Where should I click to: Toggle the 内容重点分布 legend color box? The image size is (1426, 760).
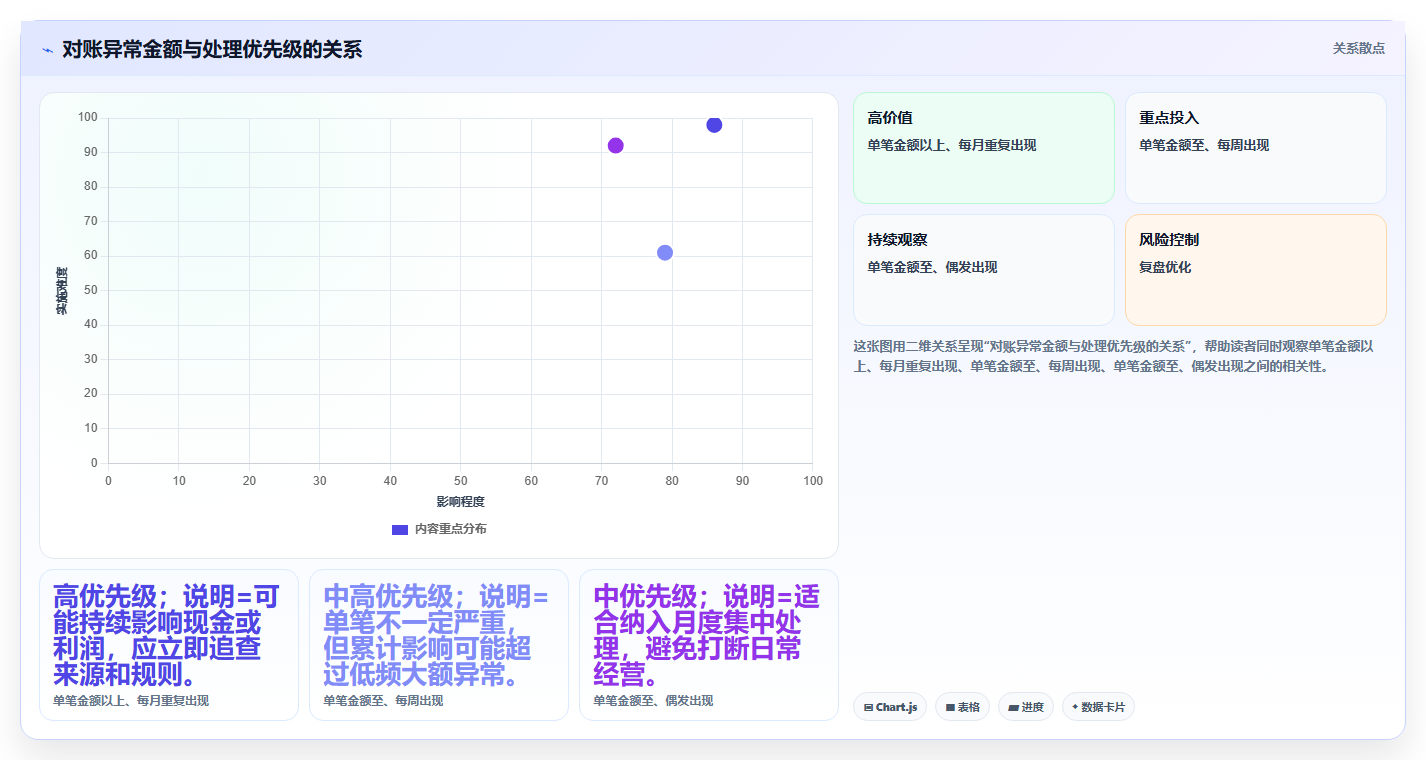tap(400, 529)
